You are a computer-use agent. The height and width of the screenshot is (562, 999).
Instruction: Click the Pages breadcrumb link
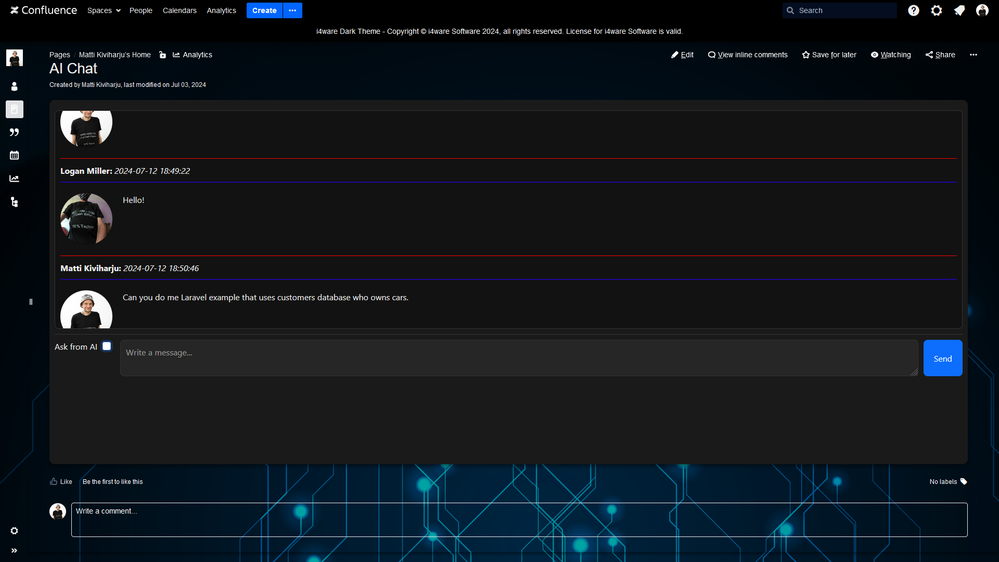[x=59, y=55]
